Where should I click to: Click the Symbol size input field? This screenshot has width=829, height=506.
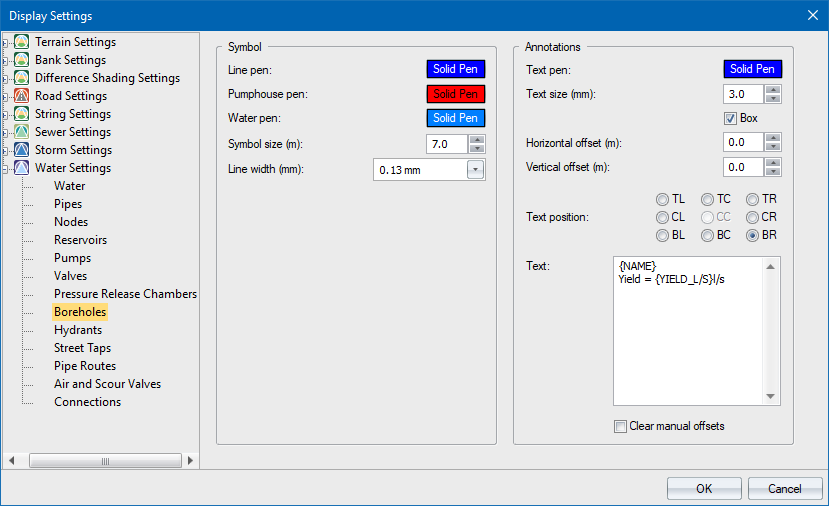click(446, 144)
